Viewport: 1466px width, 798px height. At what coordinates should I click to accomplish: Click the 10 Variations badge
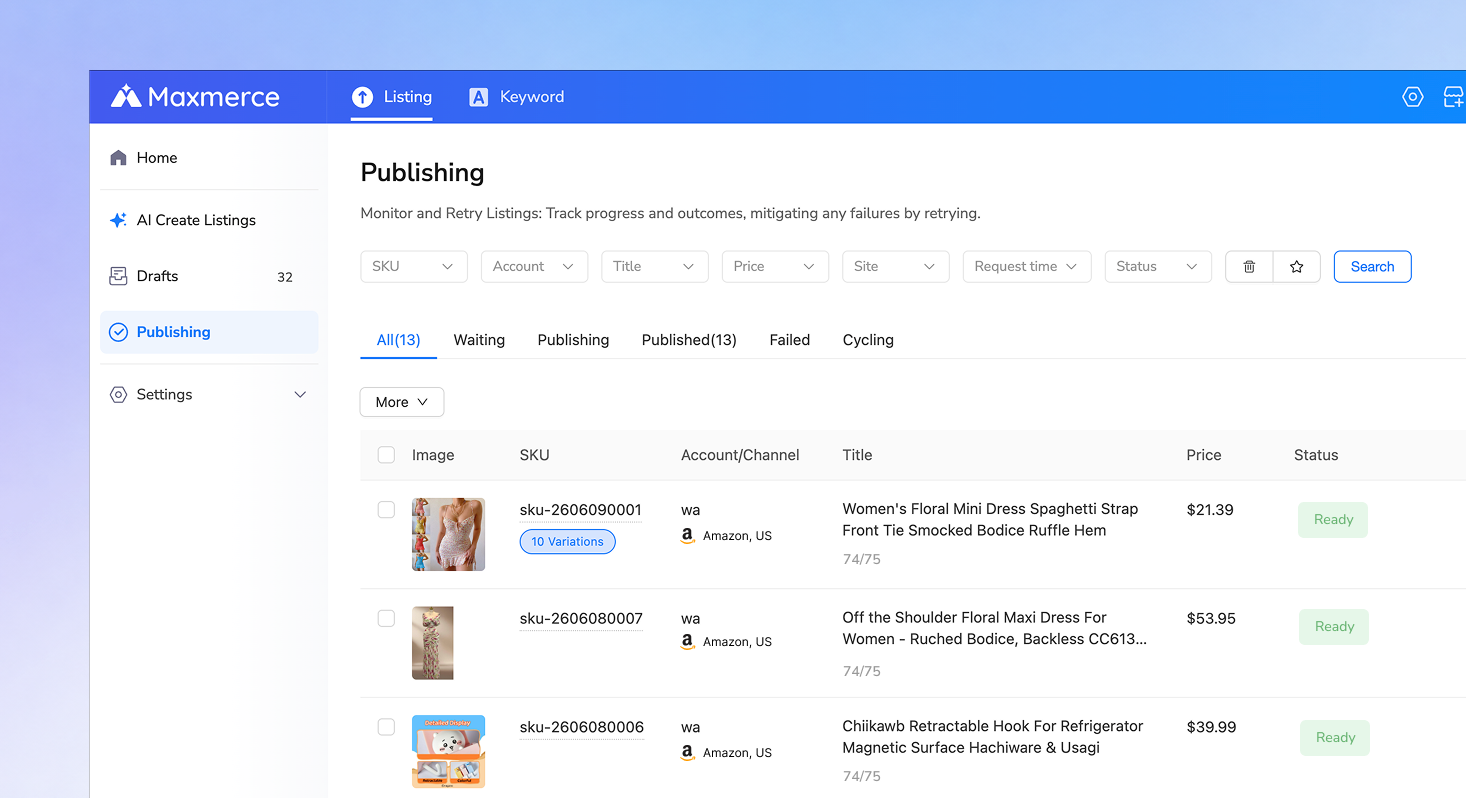(568, 542)
